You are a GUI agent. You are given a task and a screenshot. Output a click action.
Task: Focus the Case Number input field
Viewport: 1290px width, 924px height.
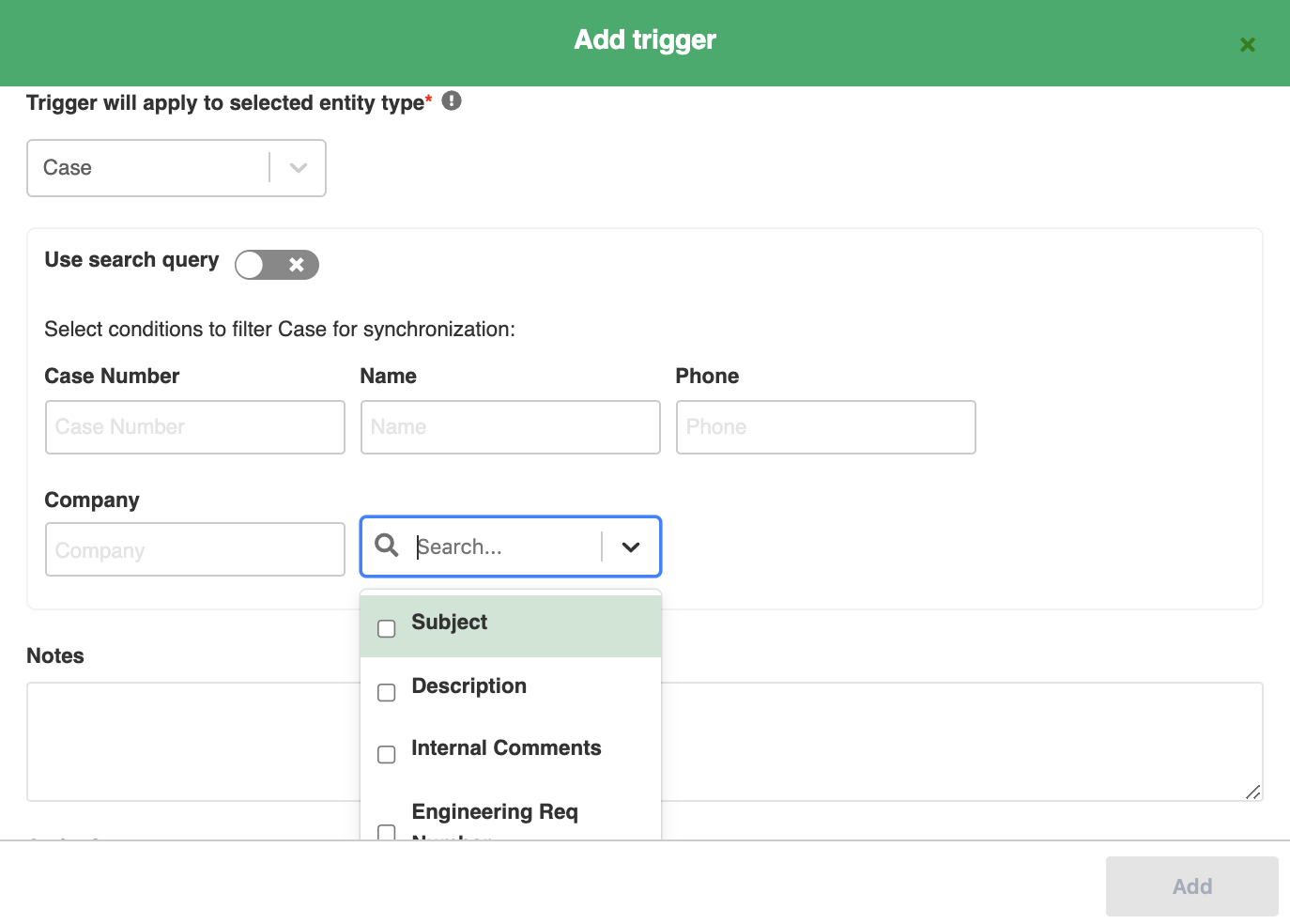click(195, 427)
